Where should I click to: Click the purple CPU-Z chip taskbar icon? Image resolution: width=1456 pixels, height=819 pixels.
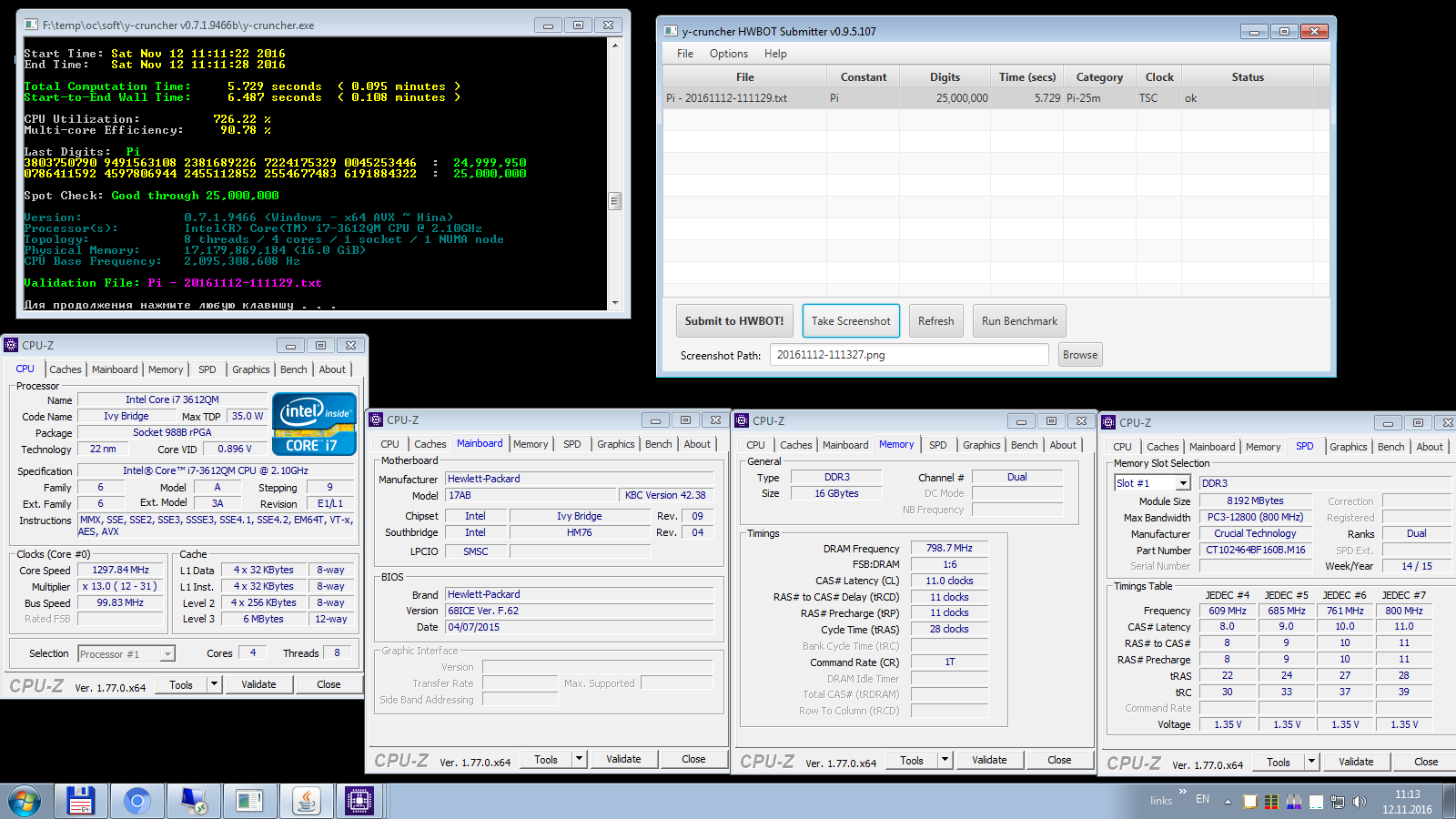[x=359, y=801]
